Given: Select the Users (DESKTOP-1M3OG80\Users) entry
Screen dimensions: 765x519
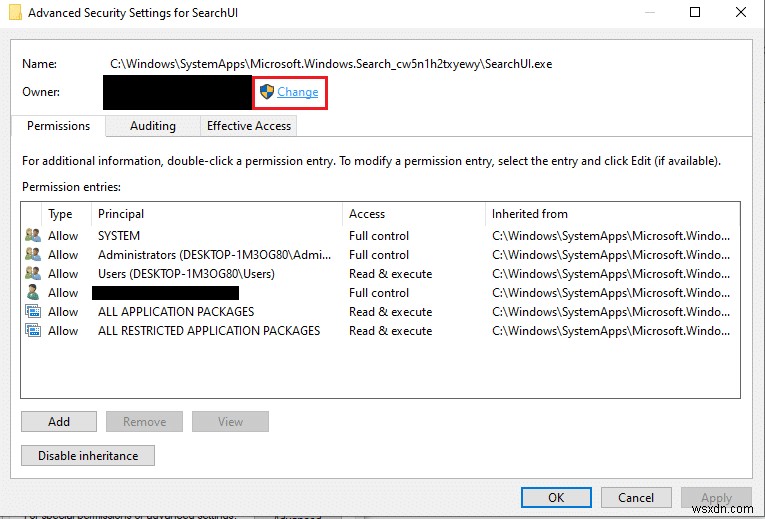Looking at the screenshot, I should click(186, 274).
